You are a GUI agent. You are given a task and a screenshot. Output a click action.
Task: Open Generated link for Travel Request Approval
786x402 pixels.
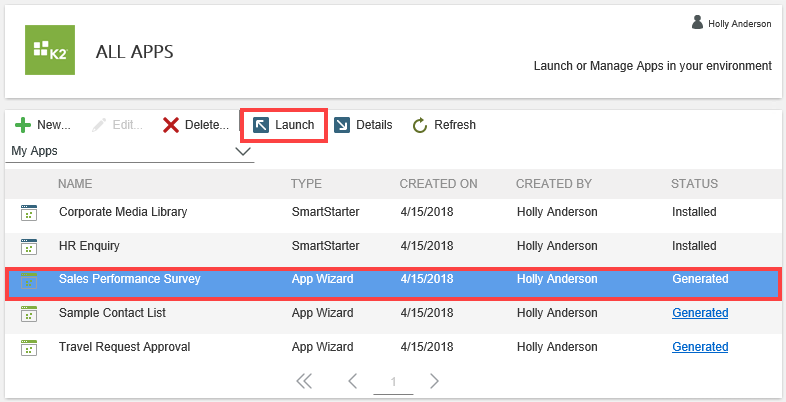tap(700, 347)
